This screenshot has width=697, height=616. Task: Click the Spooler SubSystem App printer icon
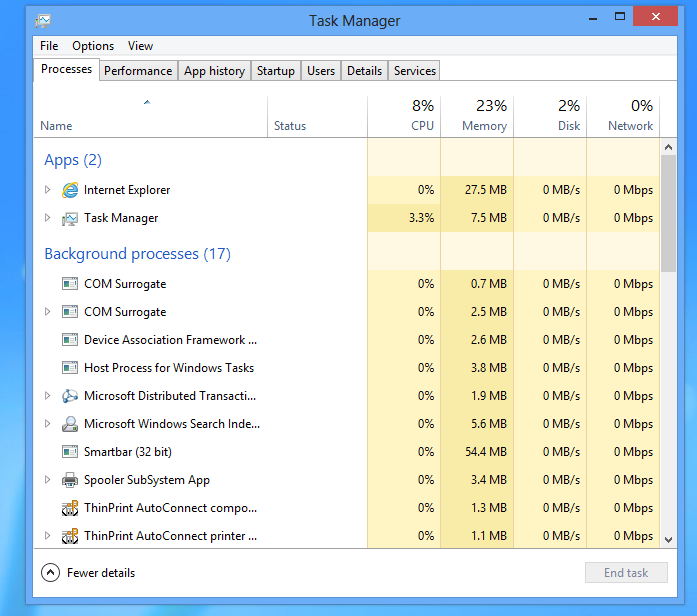pos(70,480)
